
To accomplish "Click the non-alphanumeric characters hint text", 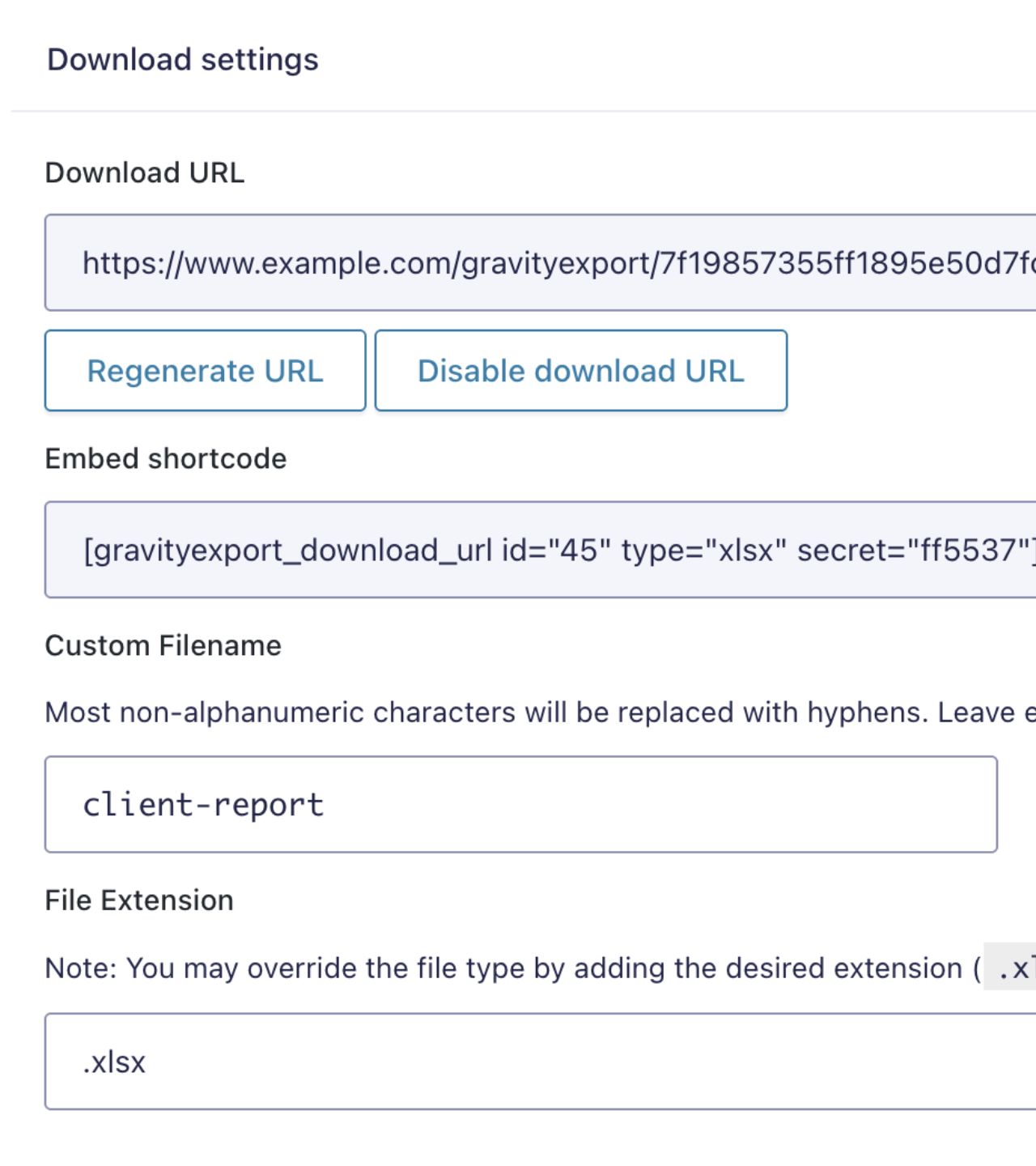I will click(486, 713).
